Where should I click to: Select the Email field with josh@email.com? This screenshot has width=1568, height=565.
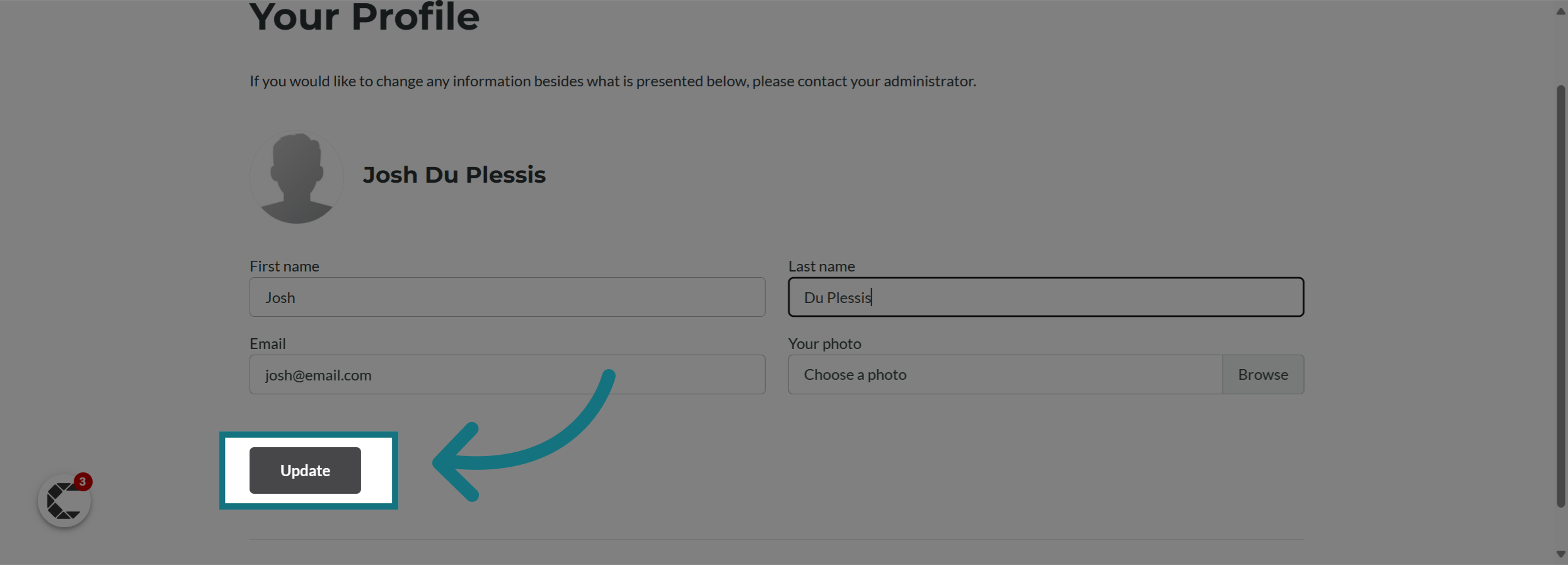[507, 375]
